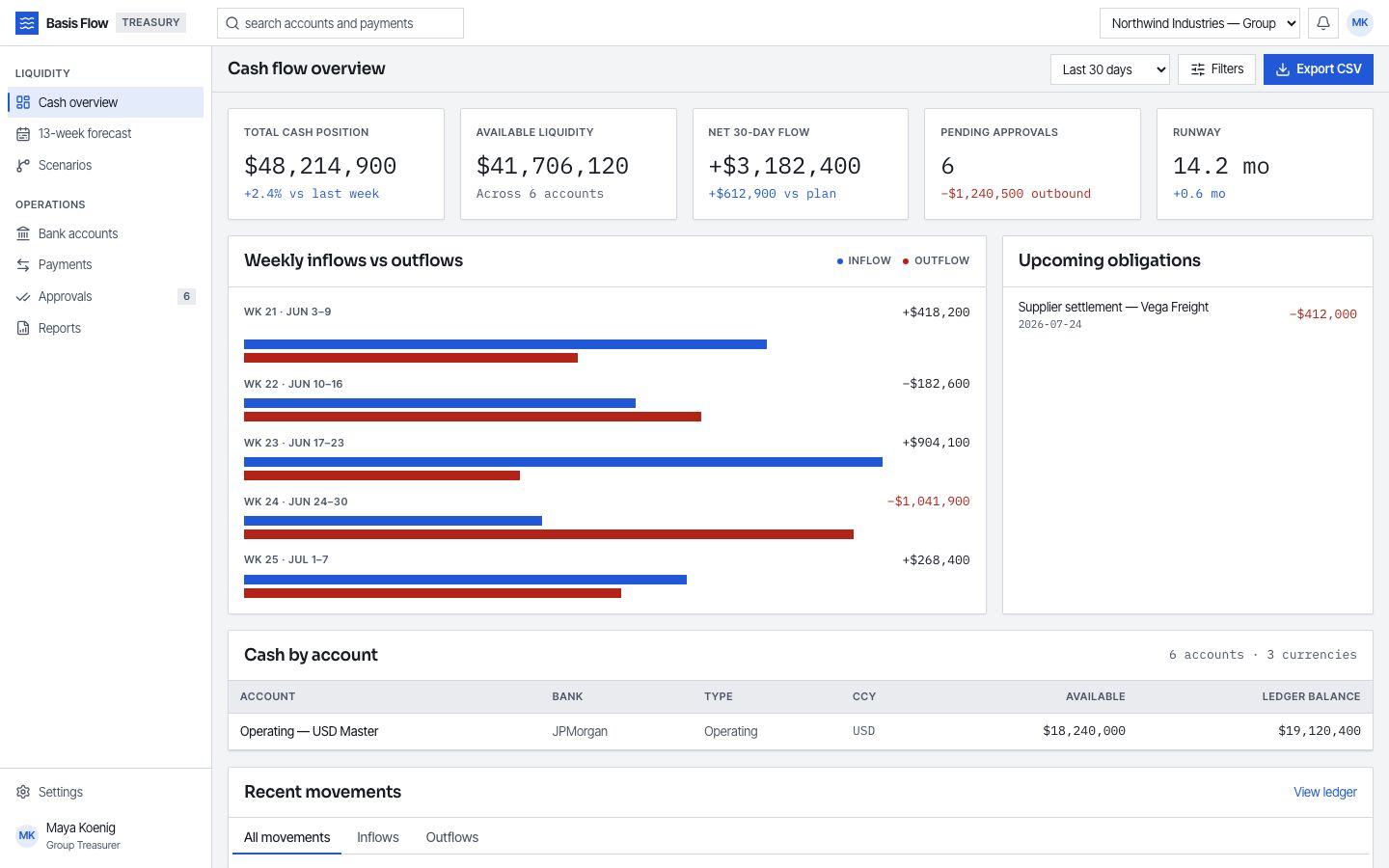Screen dimensions: 1389x868
Task: Open the View ledger link
Action: [1325, 792]
